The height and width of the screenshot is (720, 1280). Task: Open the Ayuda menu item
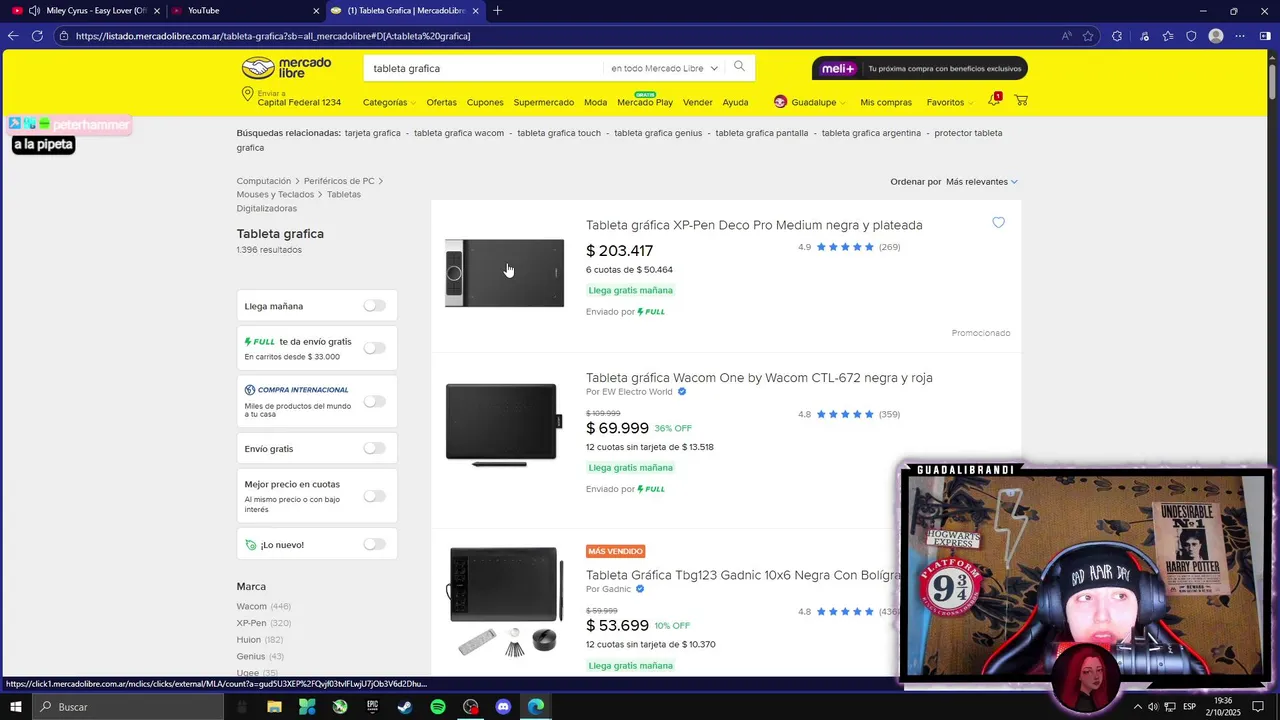[x=735, y=102]
